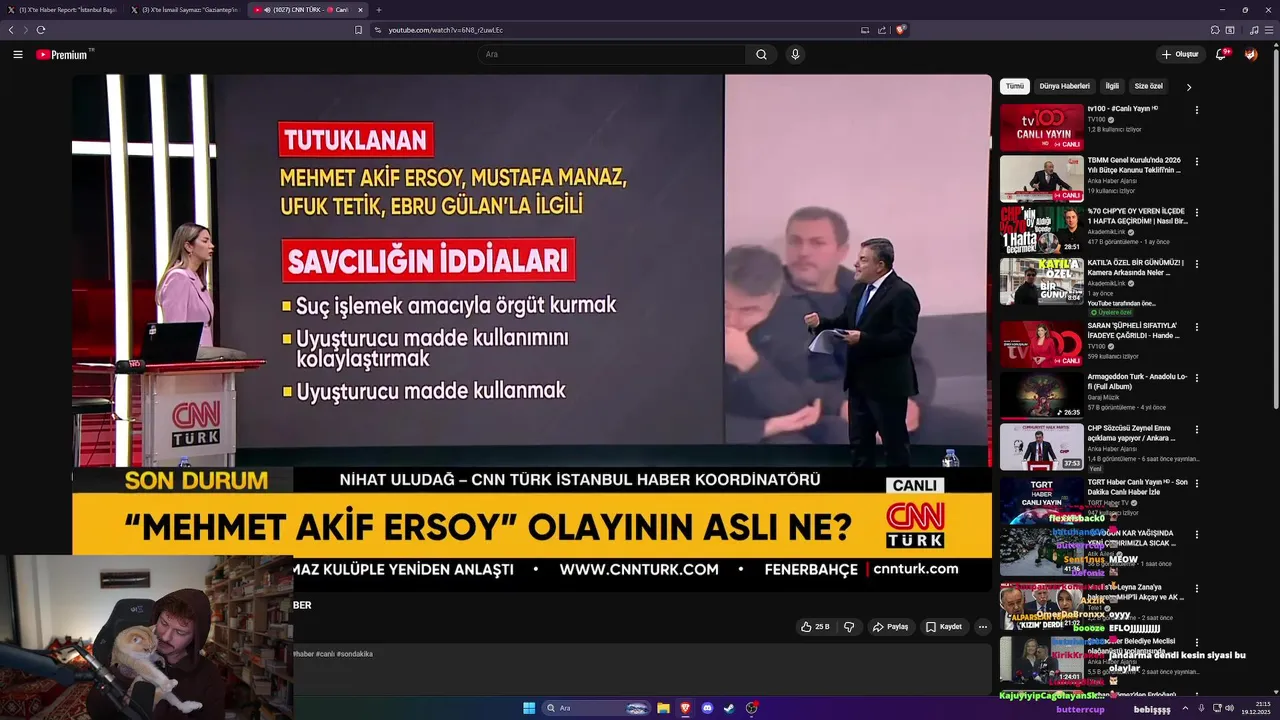Click the volume icon in system tray
This screenshot has width=1280, height=720.
click(1230, 708)
